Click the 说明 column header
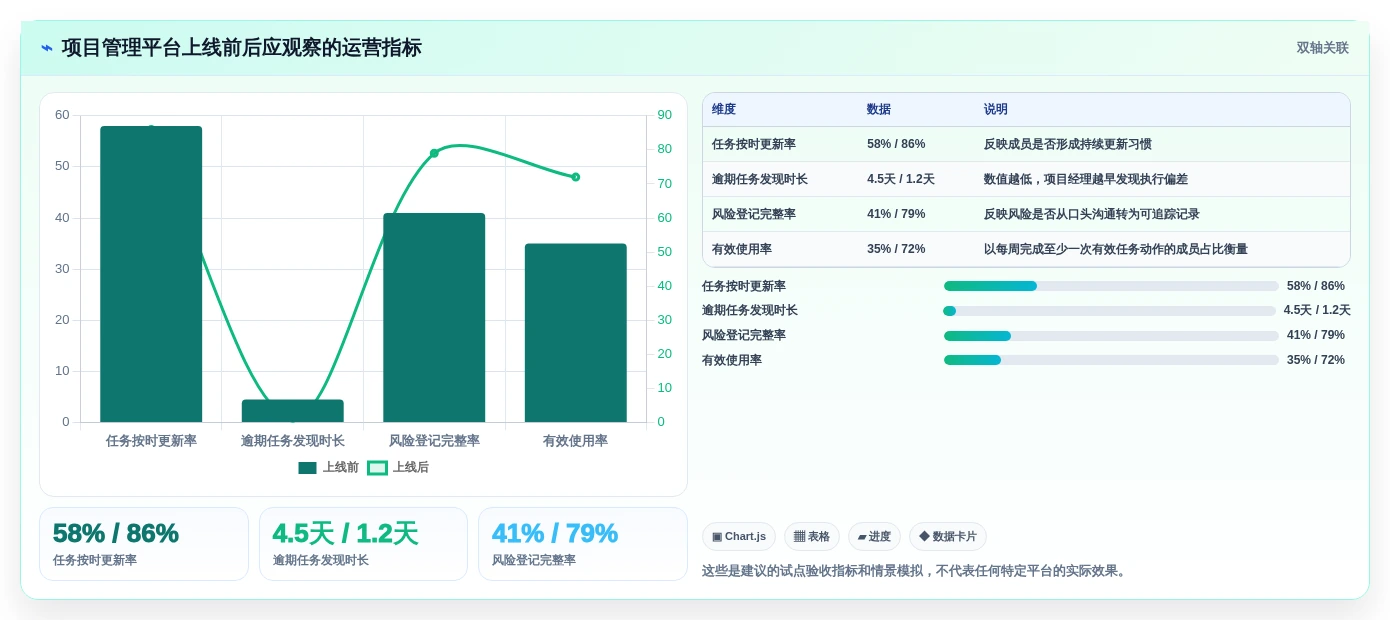1390x620 pixels. 996,110
